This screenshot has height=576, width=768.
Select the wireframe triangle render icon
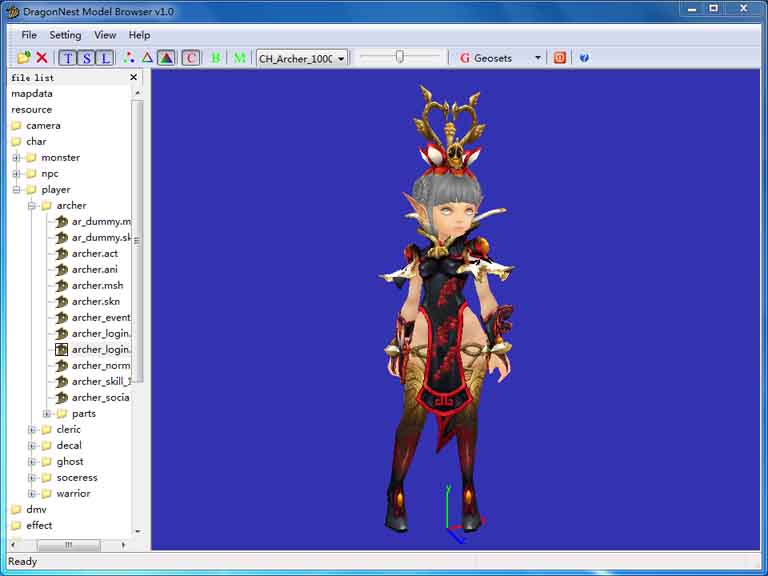coord(147,58)
